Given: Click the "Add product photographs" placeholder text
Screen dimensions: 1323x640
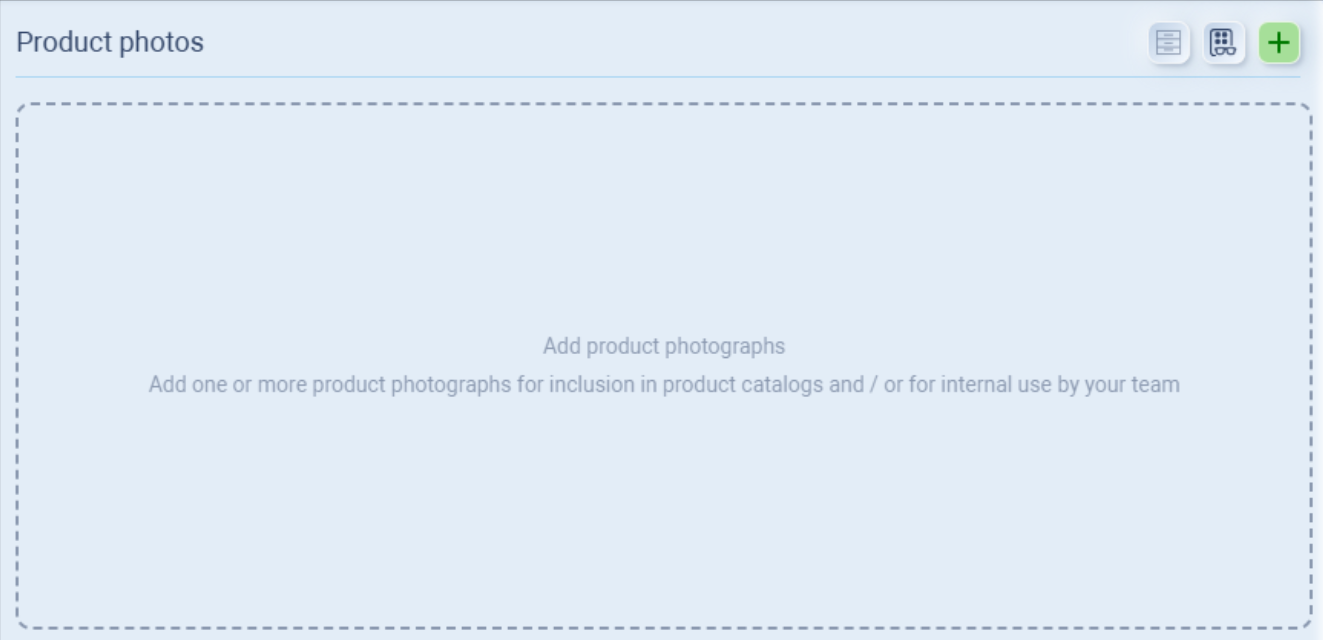Looking at the screenshot, I should (663, 346).
